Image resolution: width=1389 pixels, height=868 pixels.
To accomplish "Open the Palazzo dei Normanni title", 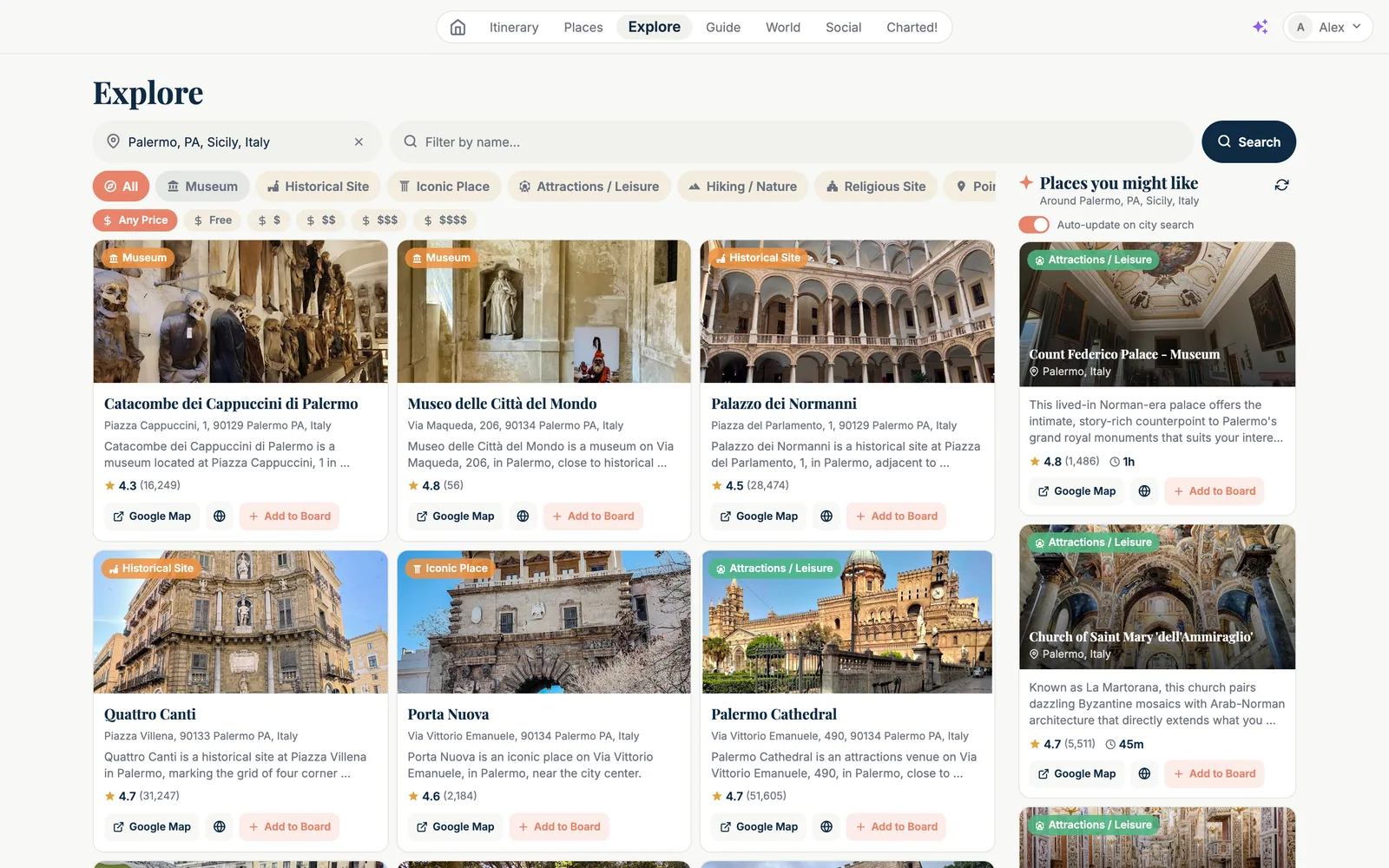I will coord(784,404).
